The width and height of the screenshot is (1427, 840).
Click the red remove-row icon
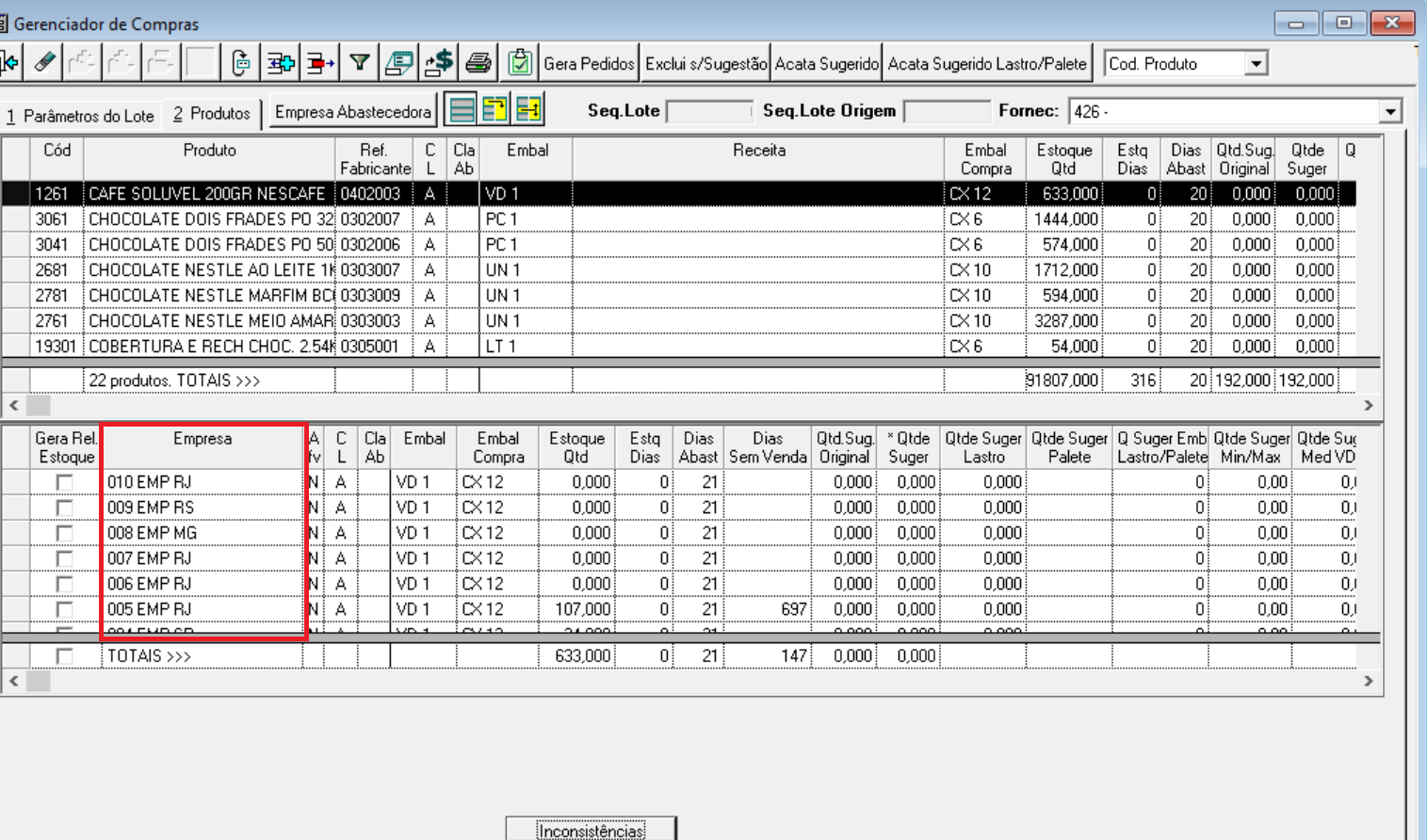[x=319, y=63]
